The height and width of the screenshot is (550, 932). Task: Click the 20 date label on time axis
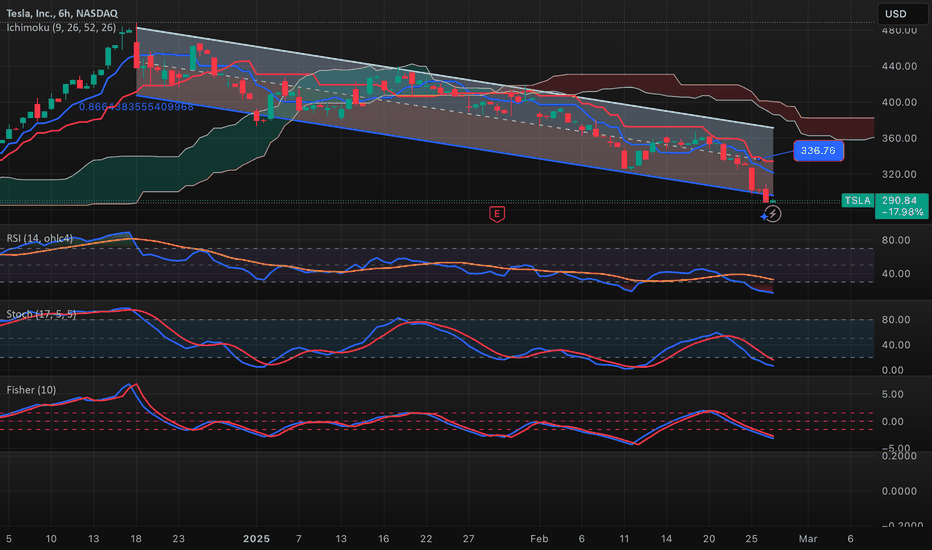click(x=709, y=539)
